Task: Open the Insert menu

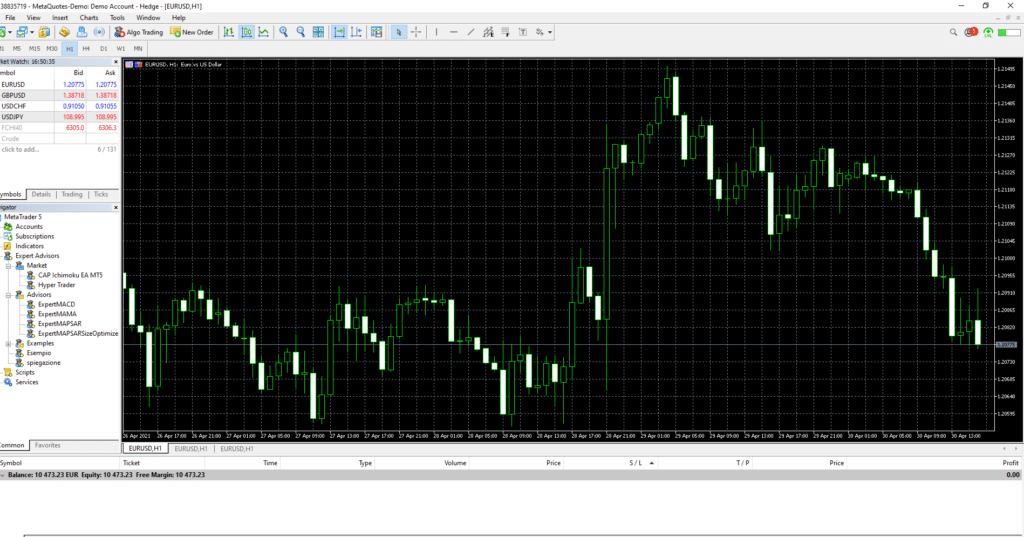Action: coord(60,18)
